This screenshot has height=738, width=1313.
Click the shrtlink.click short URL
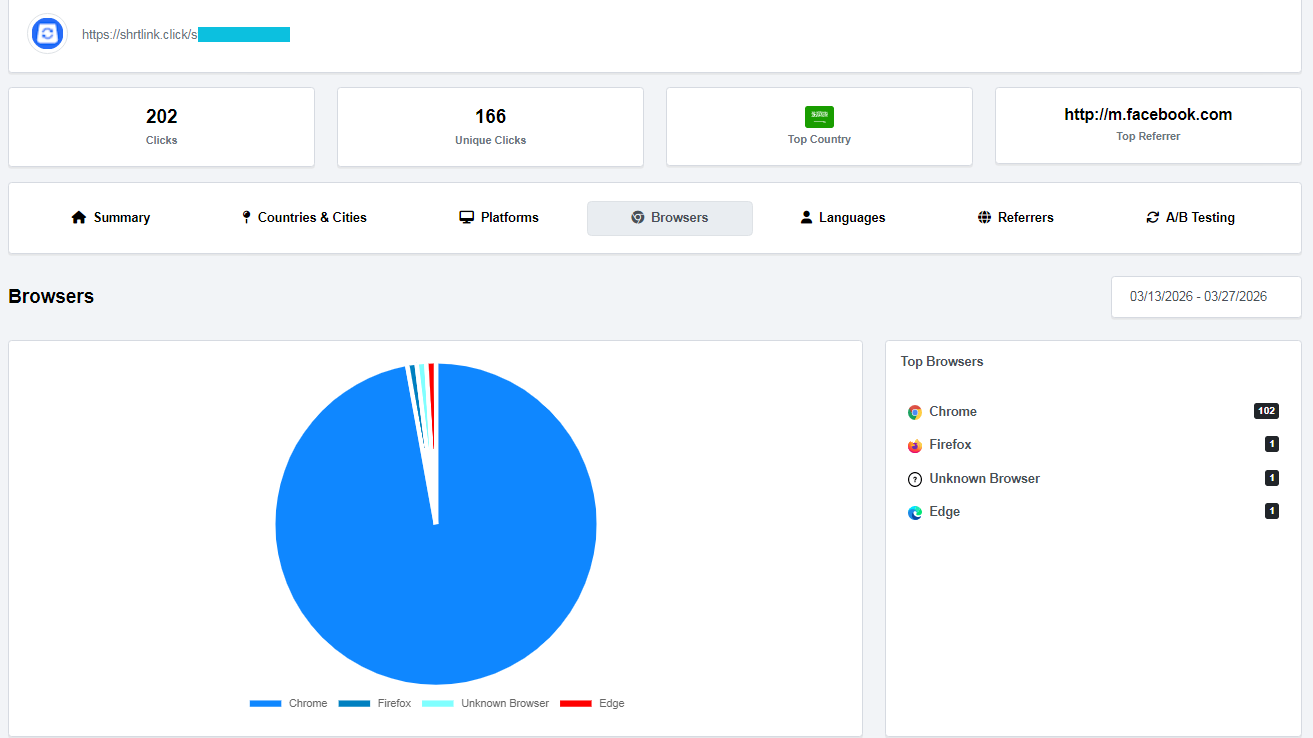185,34
